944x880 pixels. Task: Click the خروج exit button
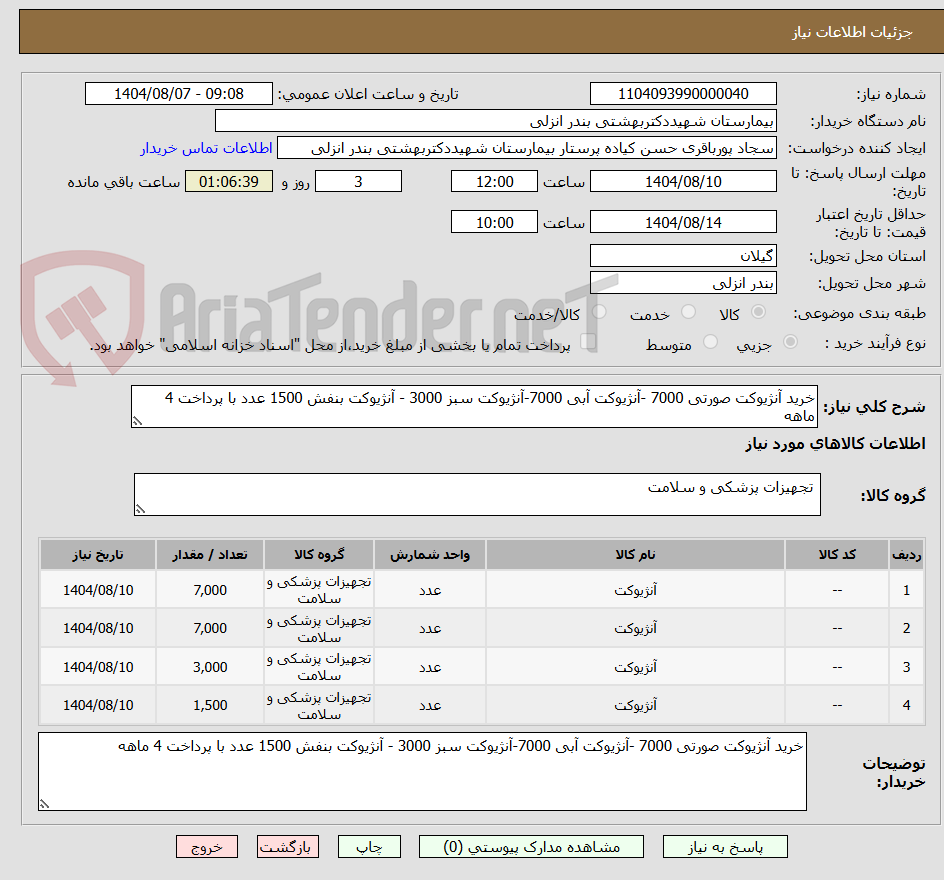click(207, 846)
